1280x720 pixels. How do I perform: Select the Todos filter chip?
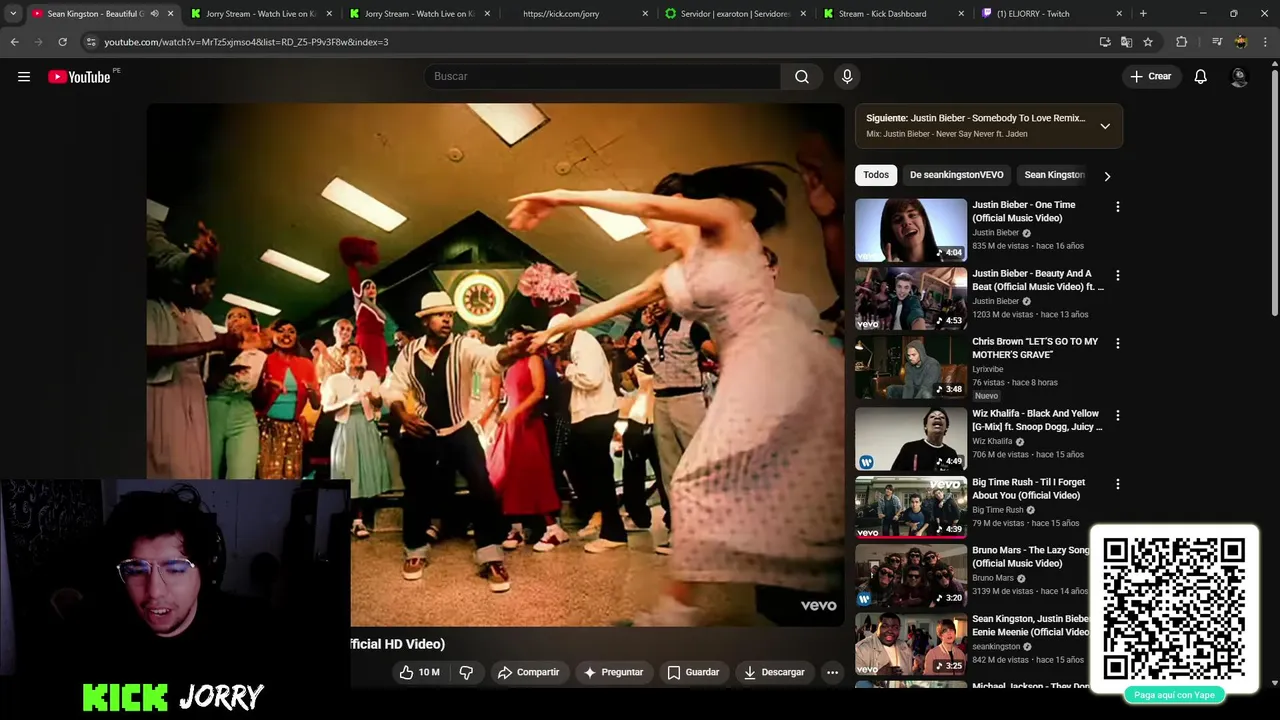[x=876, y=175]
